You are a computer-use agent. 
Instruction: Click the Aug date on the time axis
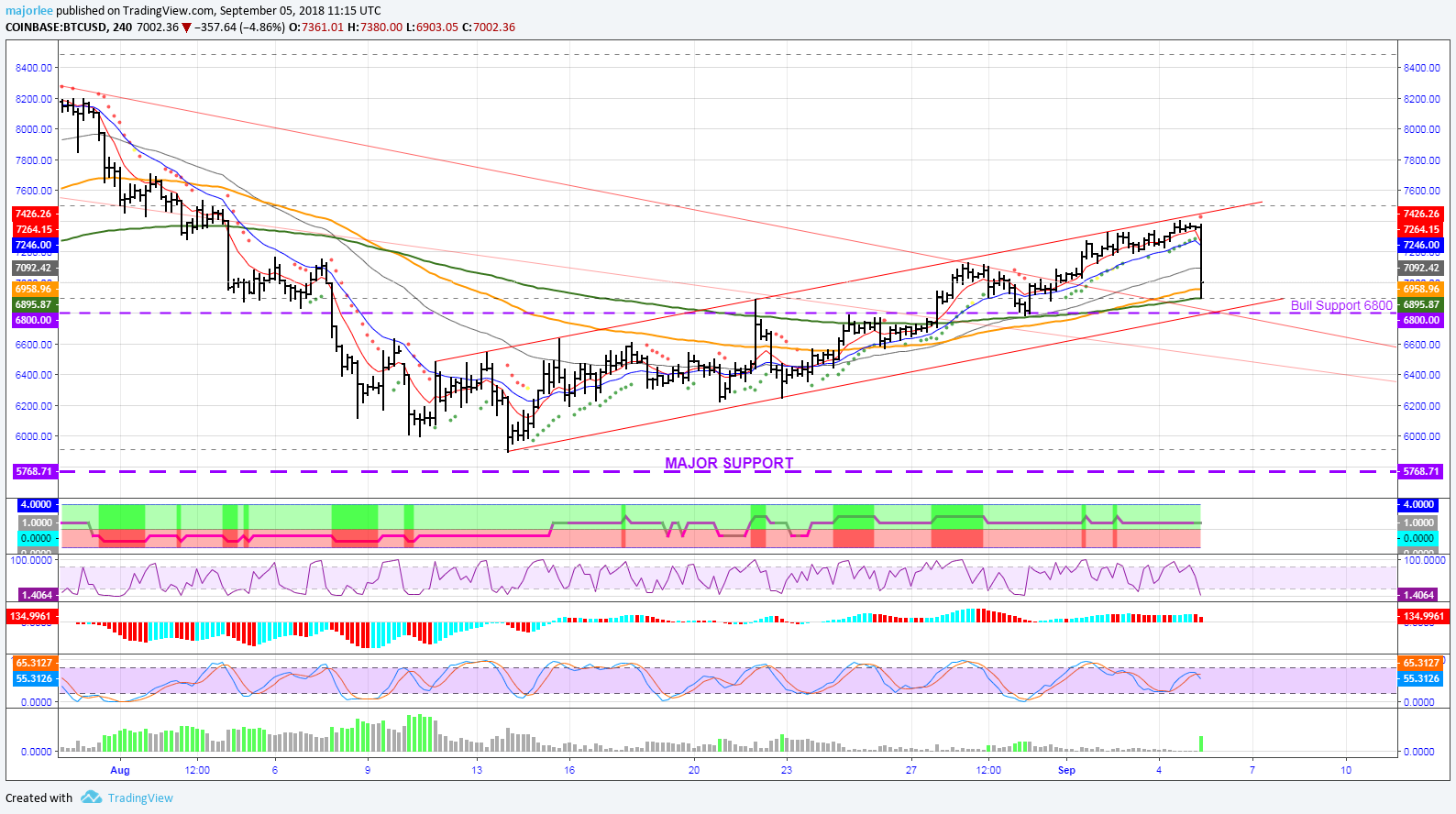(120, 770)
